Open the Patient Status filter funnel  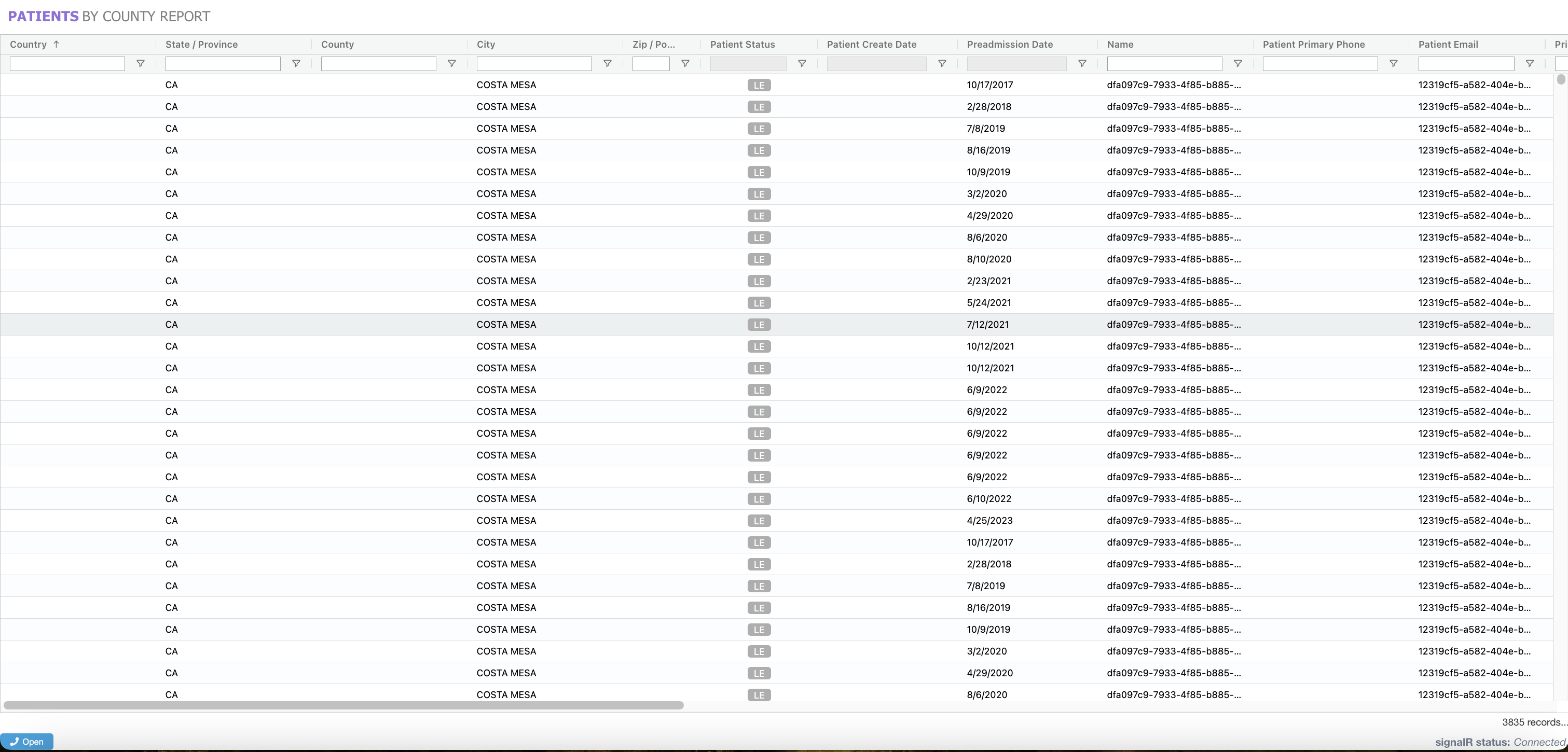point(802,63)
